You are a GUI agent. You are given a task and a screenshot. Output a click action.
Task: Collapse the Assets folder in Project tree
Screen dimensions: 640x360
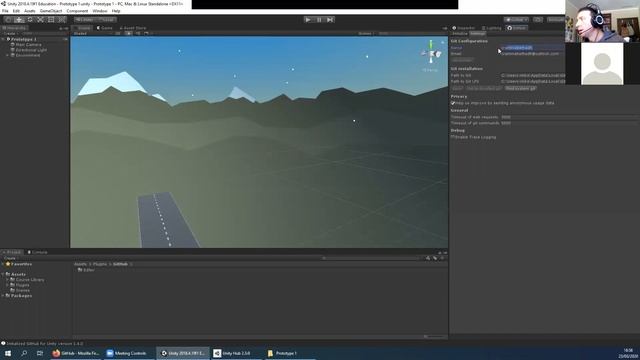(3, 274)
